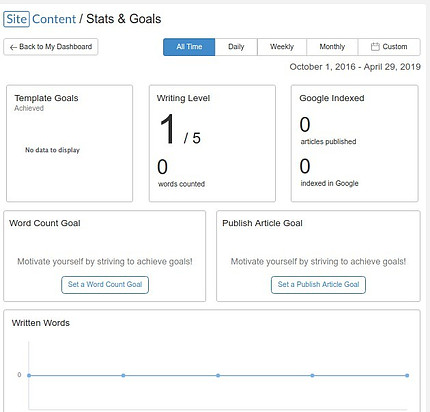Open the Monthly stats tab
430x412 pixels.
click(332, 47)
